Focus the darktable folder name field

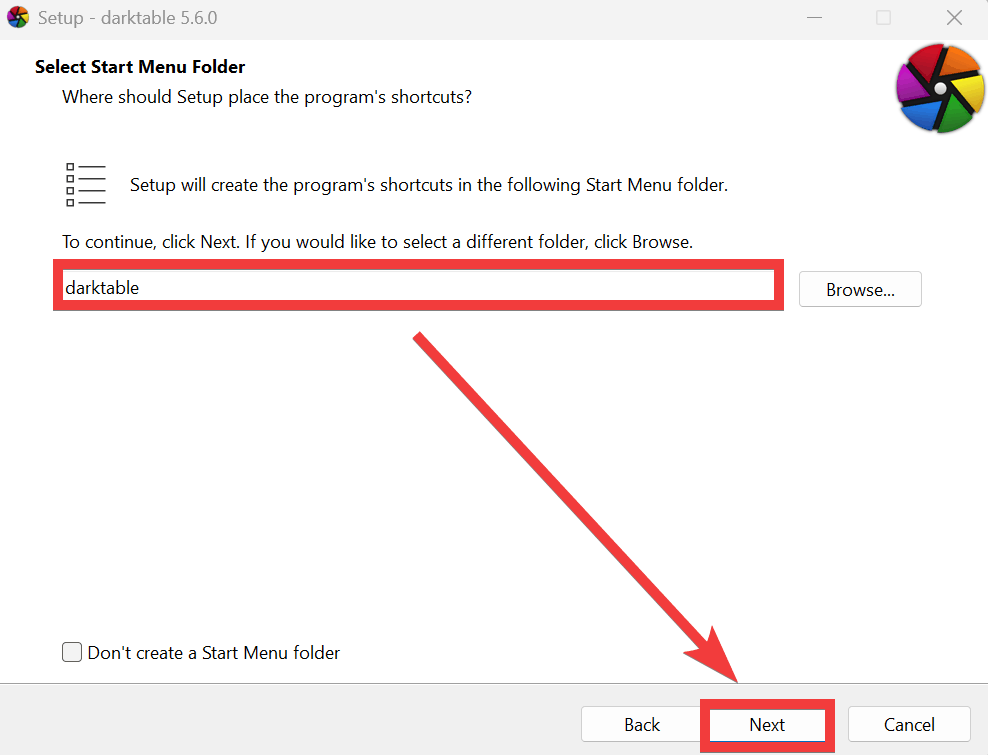coord(418,286)
